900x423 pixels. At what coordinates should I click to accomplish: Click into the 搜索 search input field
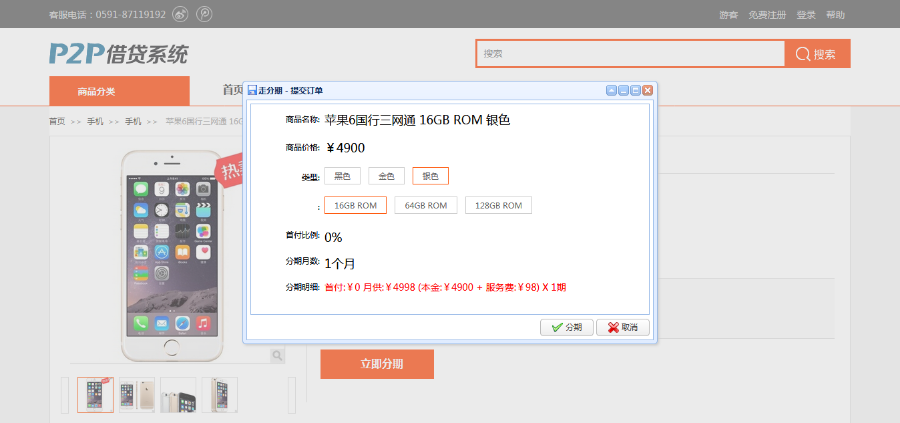click(x=630, y=54)
